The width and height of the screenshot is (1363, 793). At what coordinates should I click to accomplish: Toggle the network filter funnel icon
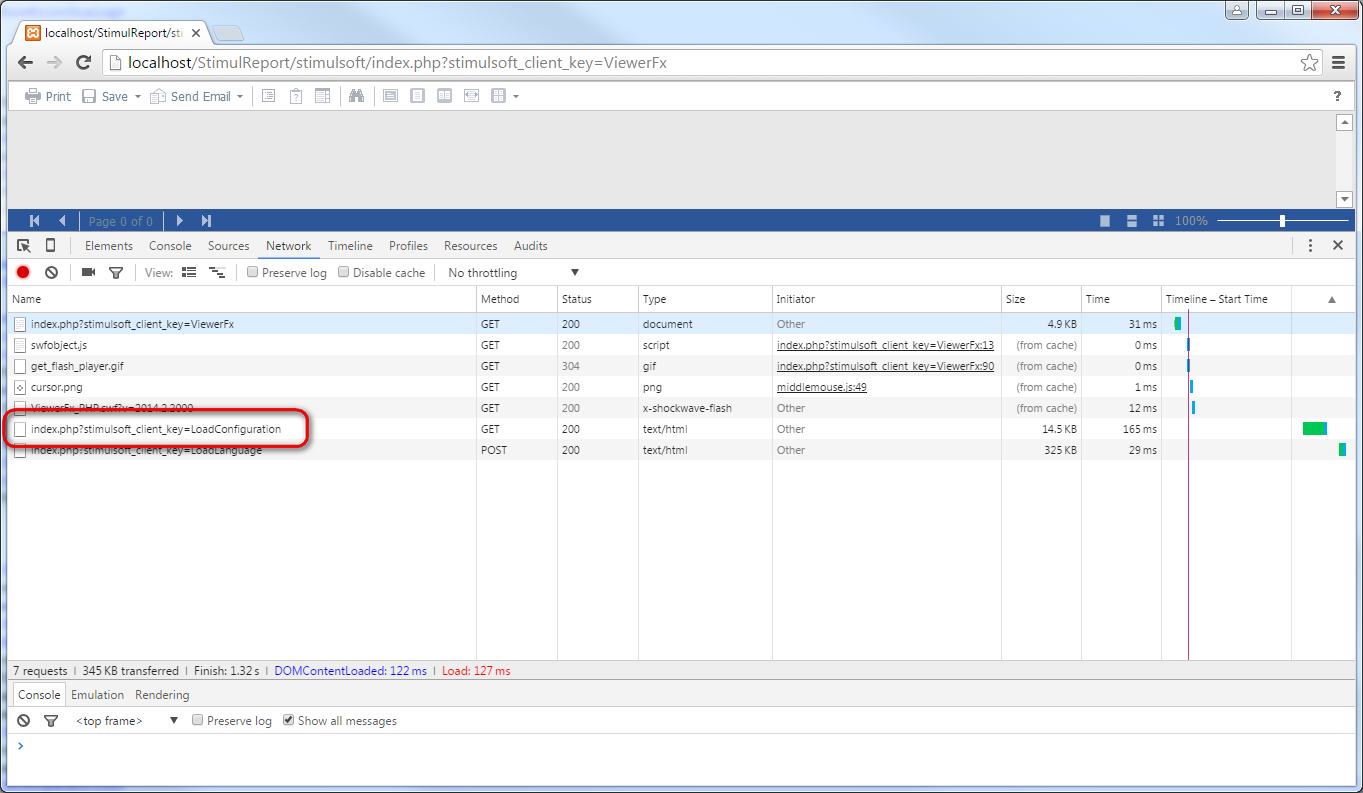click(116, 272)
